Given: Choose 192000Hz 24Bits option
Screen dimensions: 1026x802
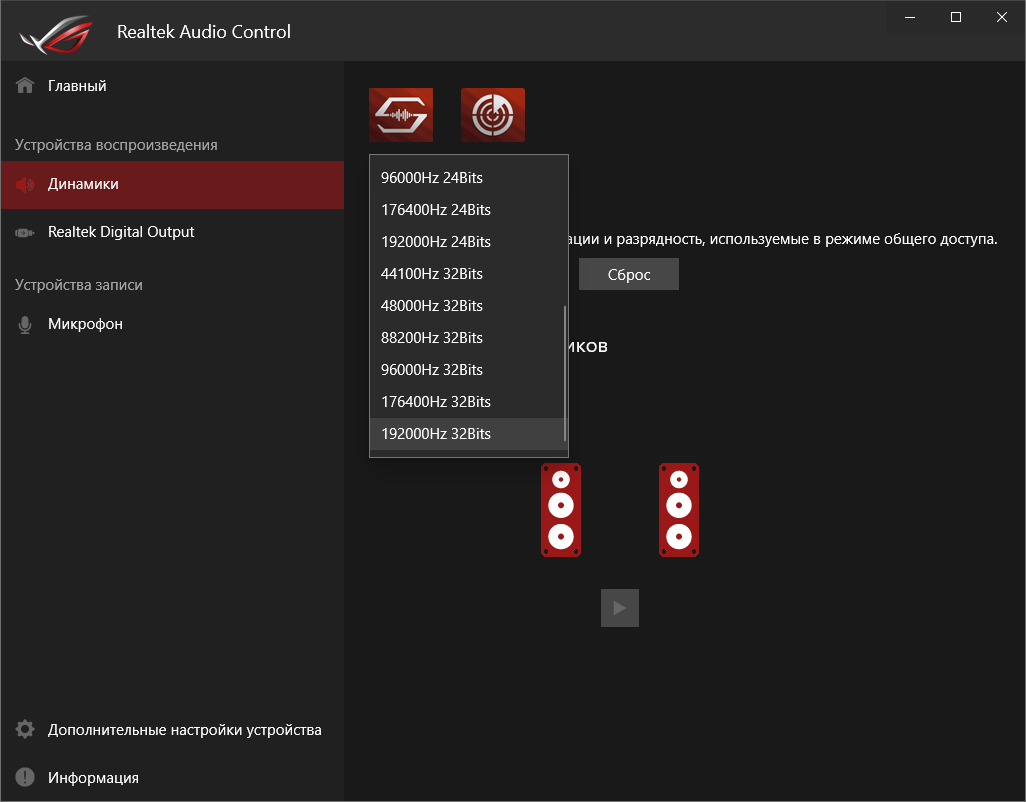Looking at the screenshot, I should pos(467,242).
